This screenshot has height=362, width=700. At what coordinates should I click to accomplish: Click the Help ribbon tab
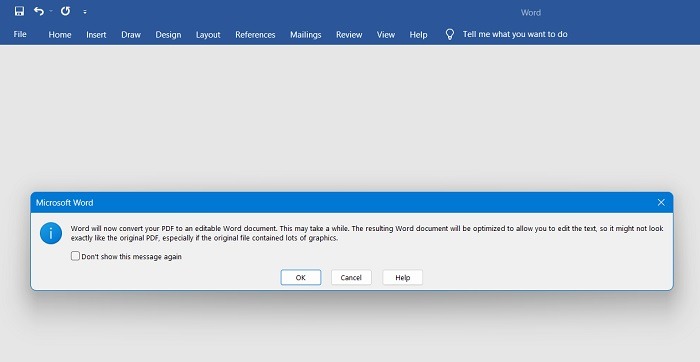[418, 34]
